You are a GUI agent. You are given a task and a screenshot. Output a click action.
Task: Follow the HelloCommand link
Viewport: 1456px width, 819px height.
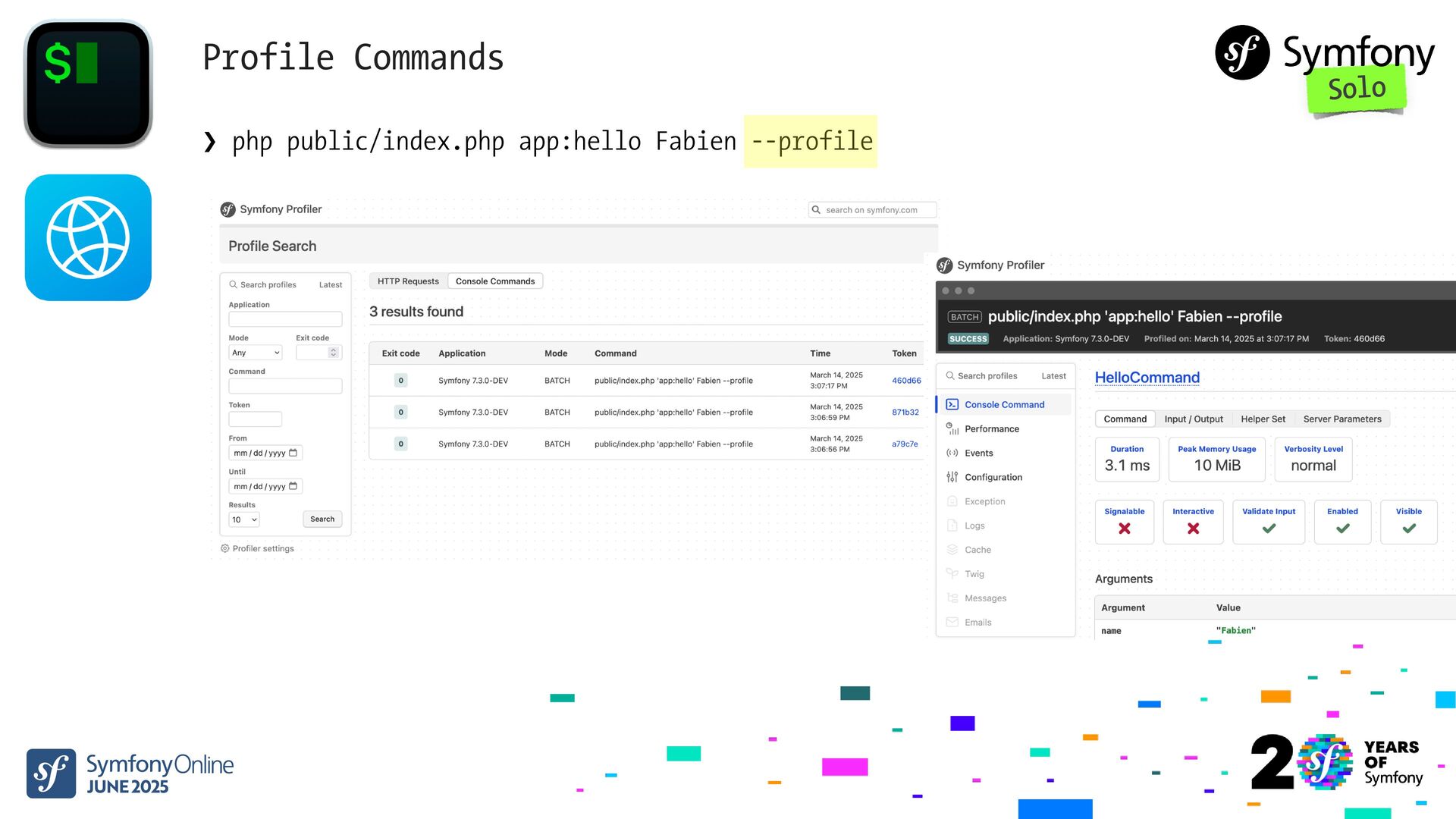(1147, 378)
